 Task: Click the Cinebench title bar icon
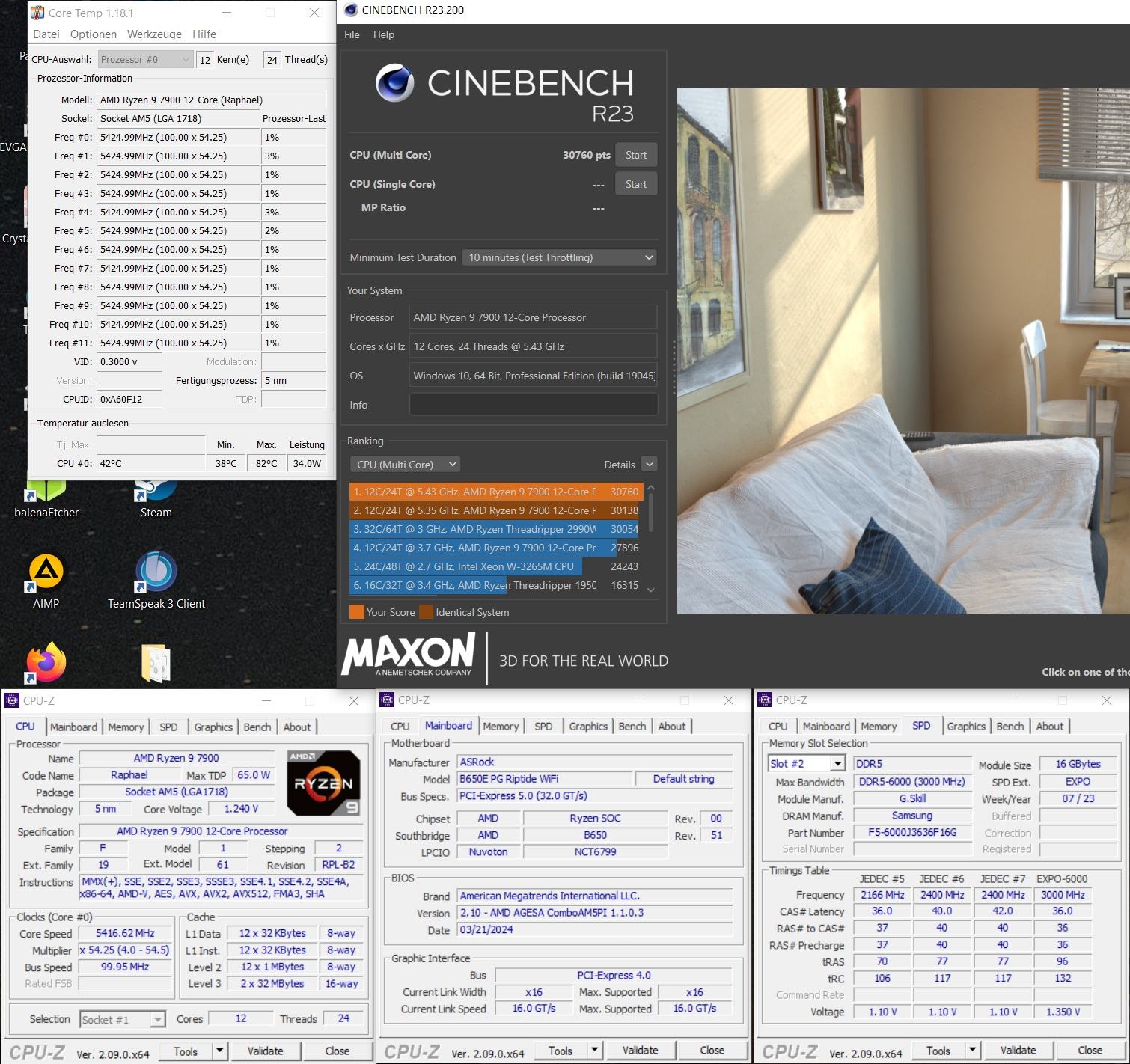tap(350, 10)
